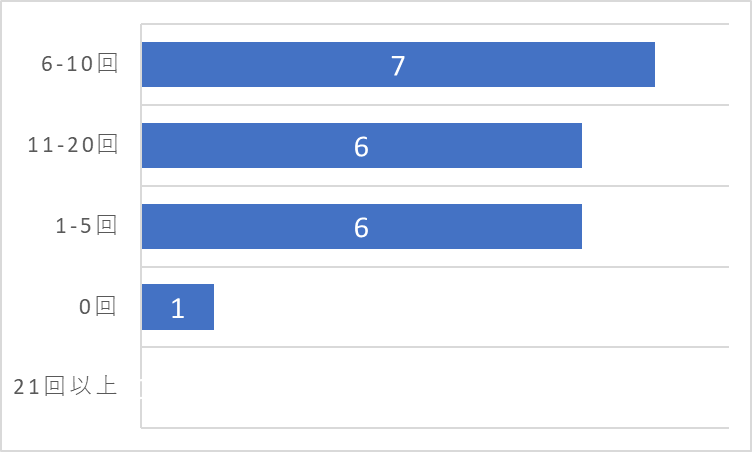Click the blank plot space right of the 6-10回 bar
Screen dimensions: 752x452
(692, 64)
